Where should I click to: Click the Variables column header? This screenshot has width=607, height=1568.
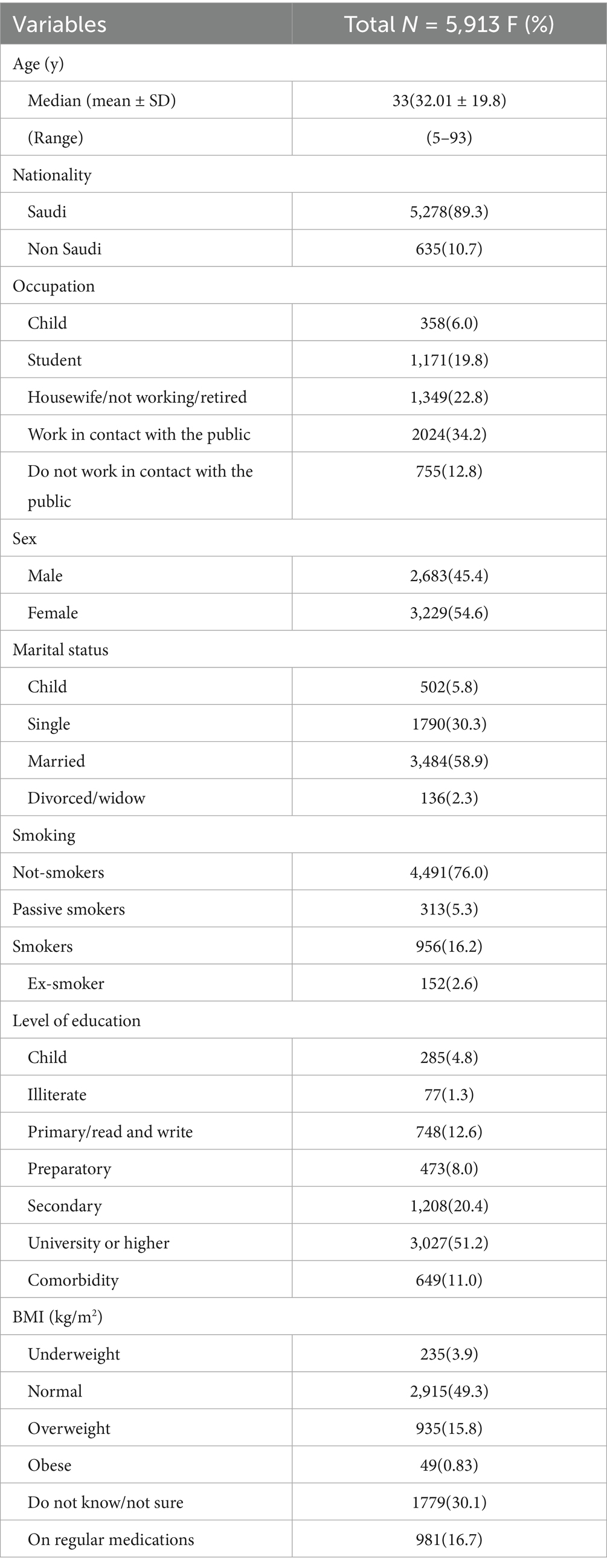tap(60, 24)
